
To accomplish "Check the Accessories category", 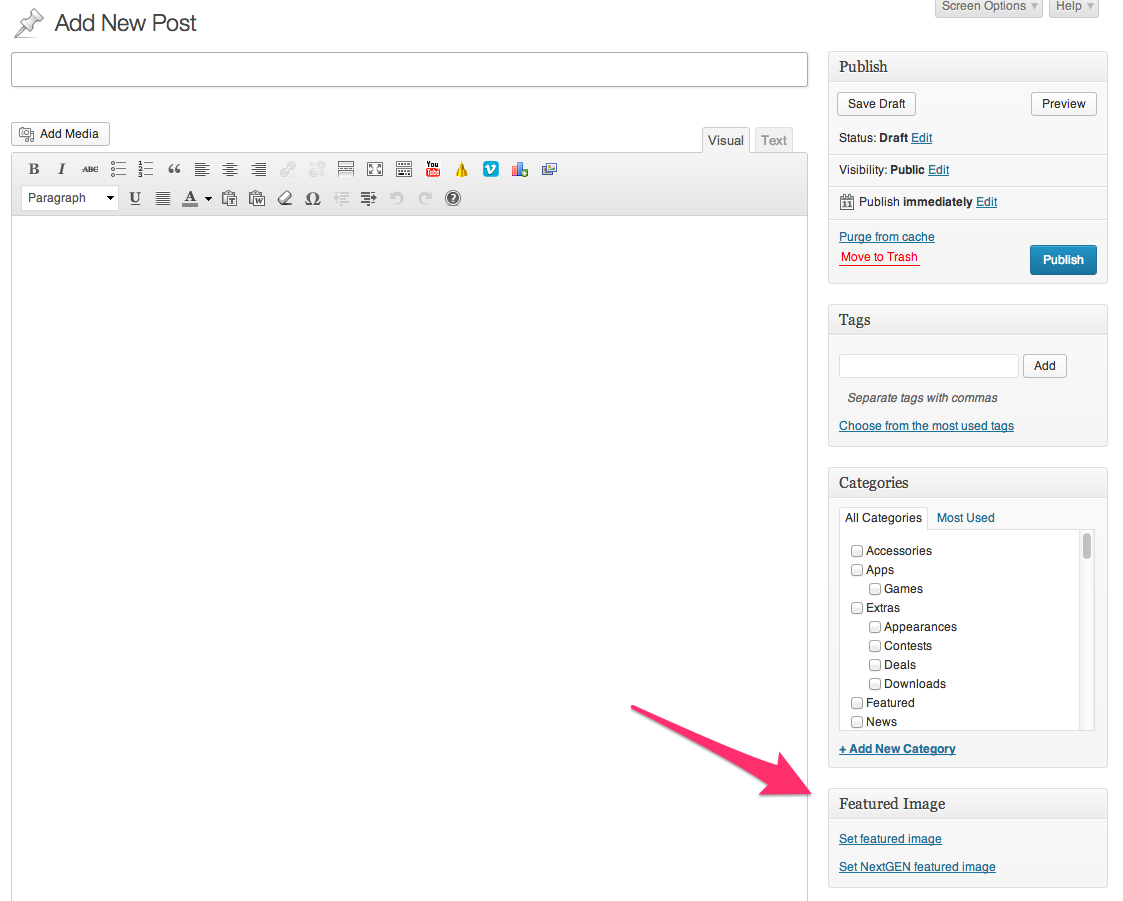I will tap(857, 551).
